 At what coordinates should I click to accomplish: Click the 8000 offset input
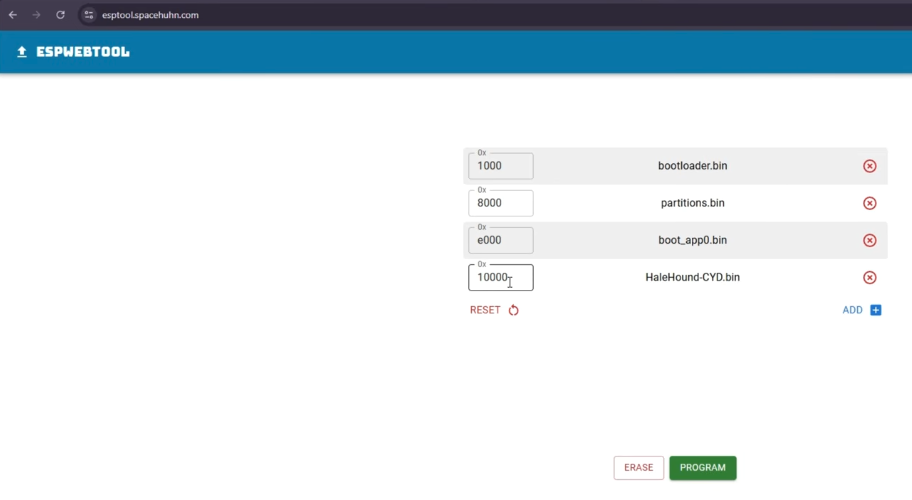501,203
